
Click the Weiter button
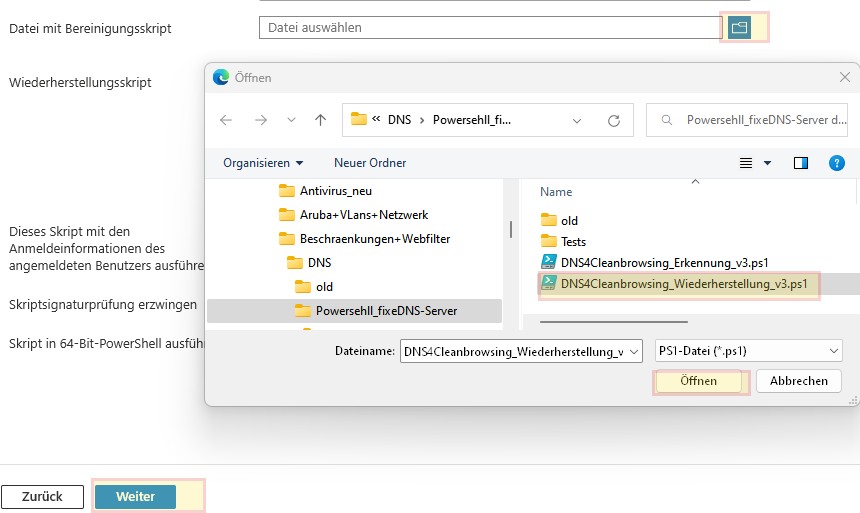click(136, 497)
